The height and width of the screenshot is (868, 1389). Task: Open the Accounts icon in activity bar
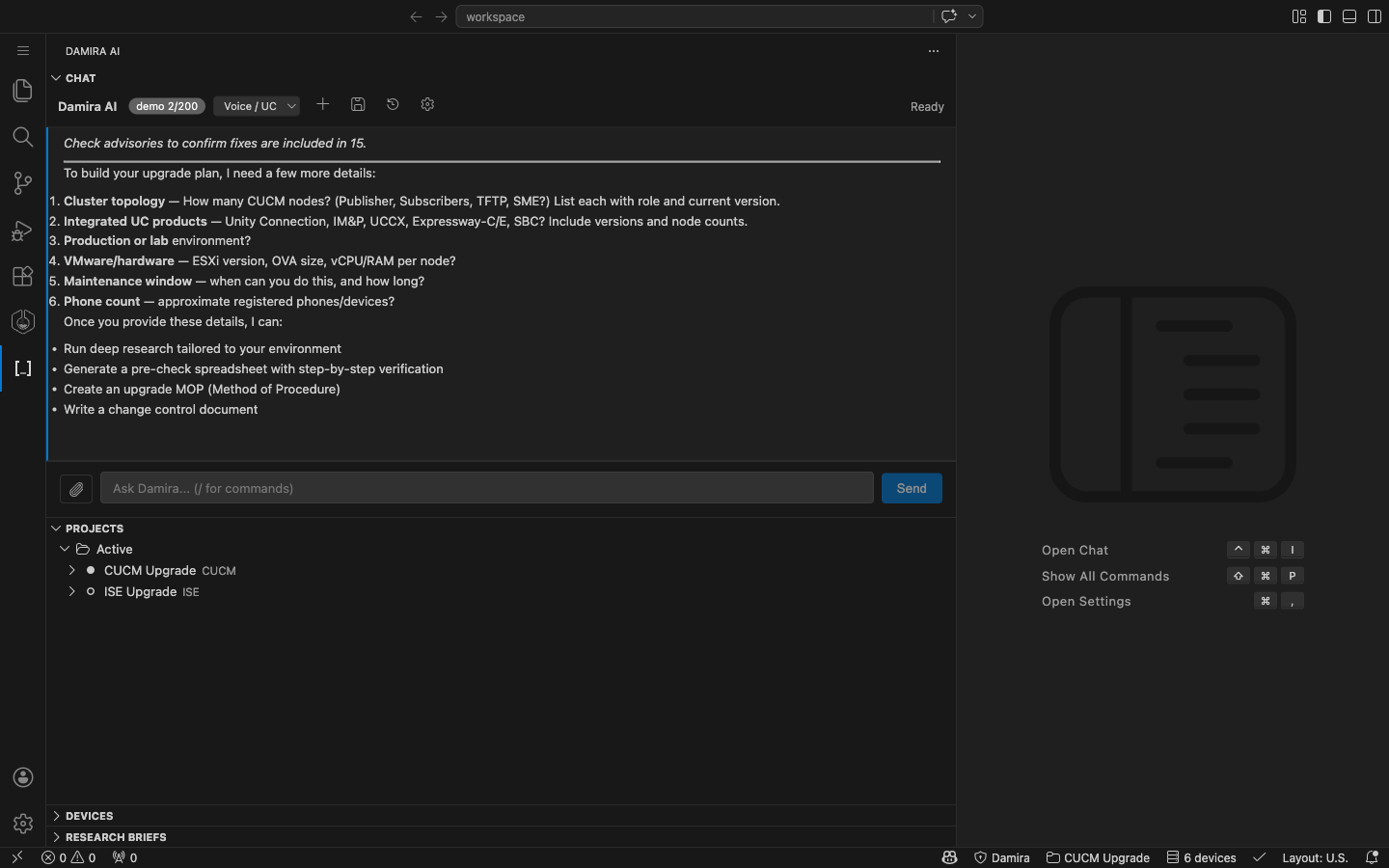(x=23, y=777)
